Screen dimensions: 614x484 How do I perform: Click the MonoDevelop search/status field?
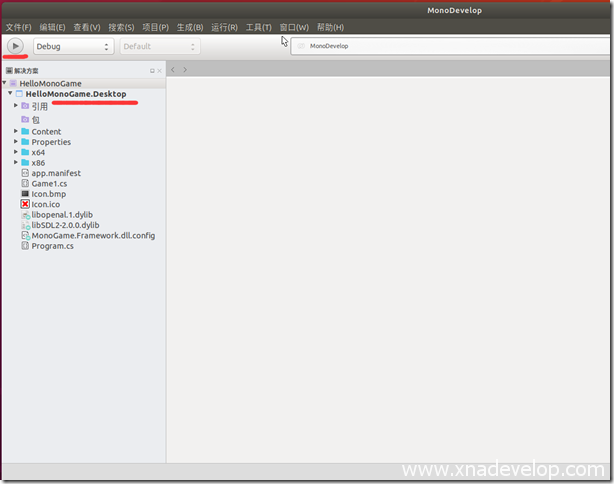pyautogui.click(x=450, y=46)
